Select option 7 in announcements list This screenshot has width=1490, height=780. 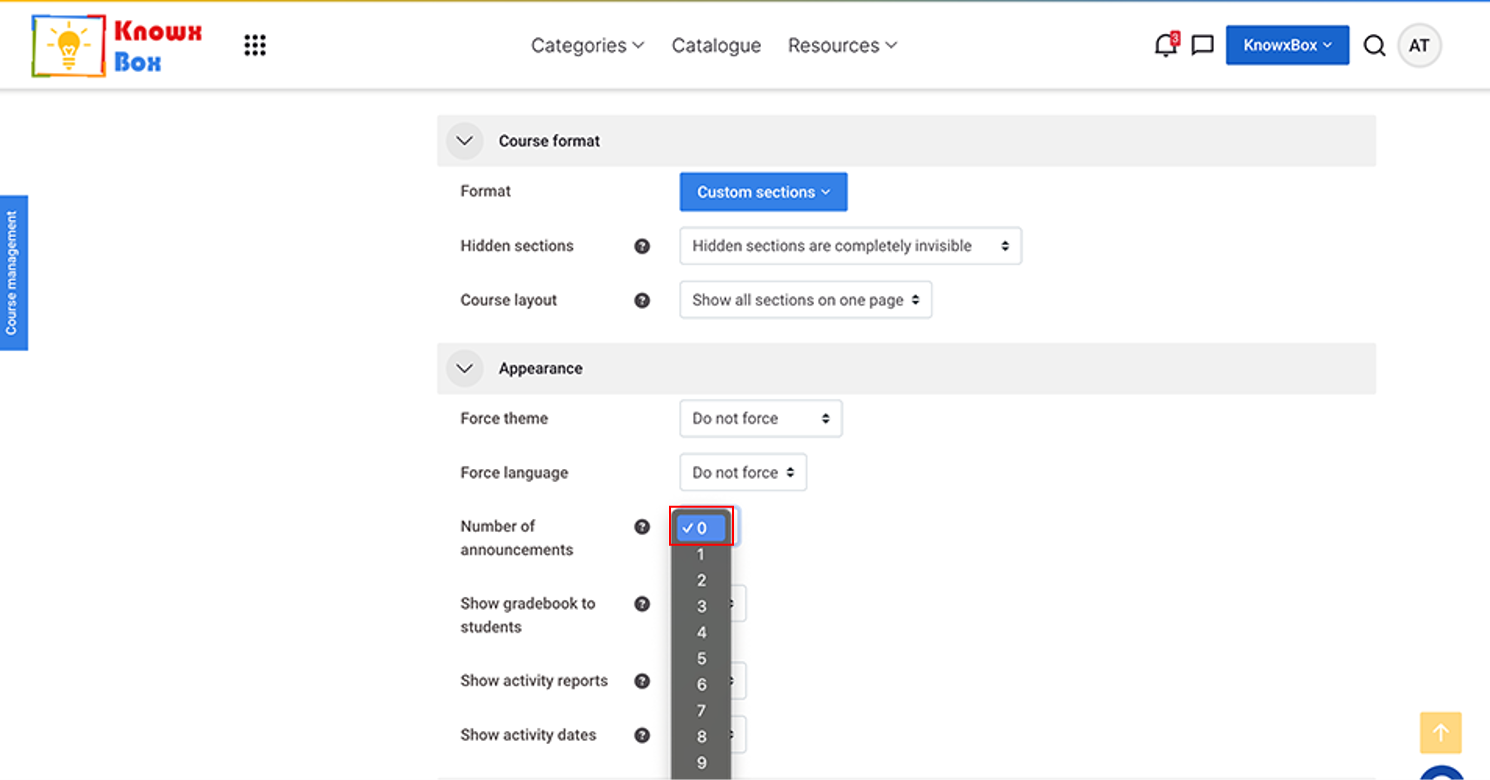click(x=701, y=710)
